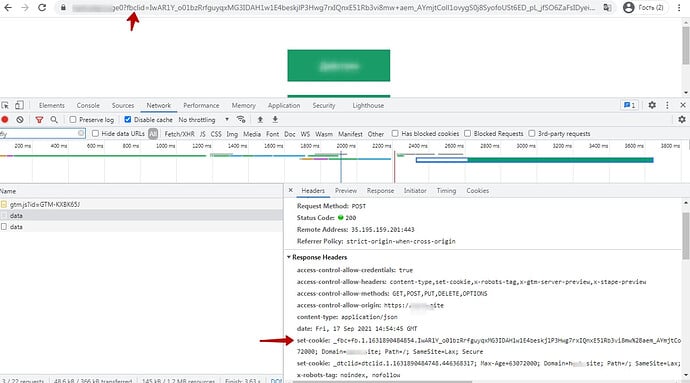Switch to the Console tab
Screen dimensions: 690x383
[x=88, y=106]
